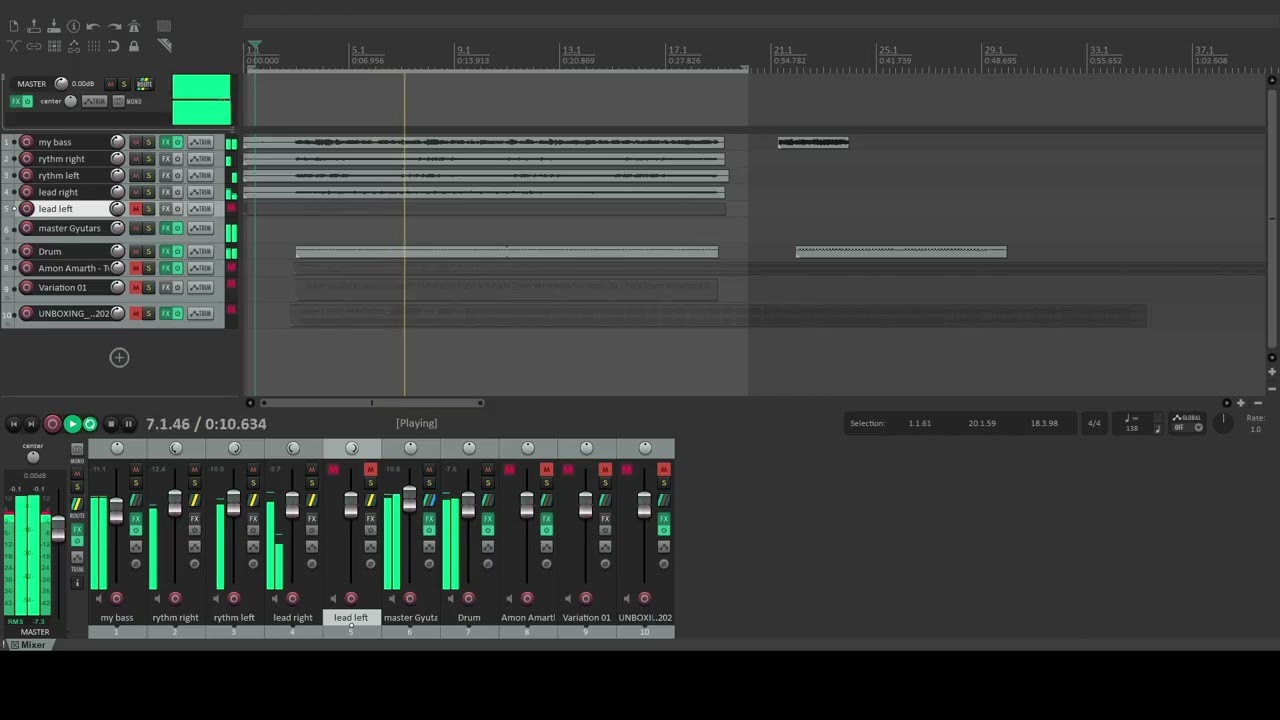Toggle envelope move with items icon
Image resolution: width=1280 pixels, height=720 pixels.
tap(74, 46)
